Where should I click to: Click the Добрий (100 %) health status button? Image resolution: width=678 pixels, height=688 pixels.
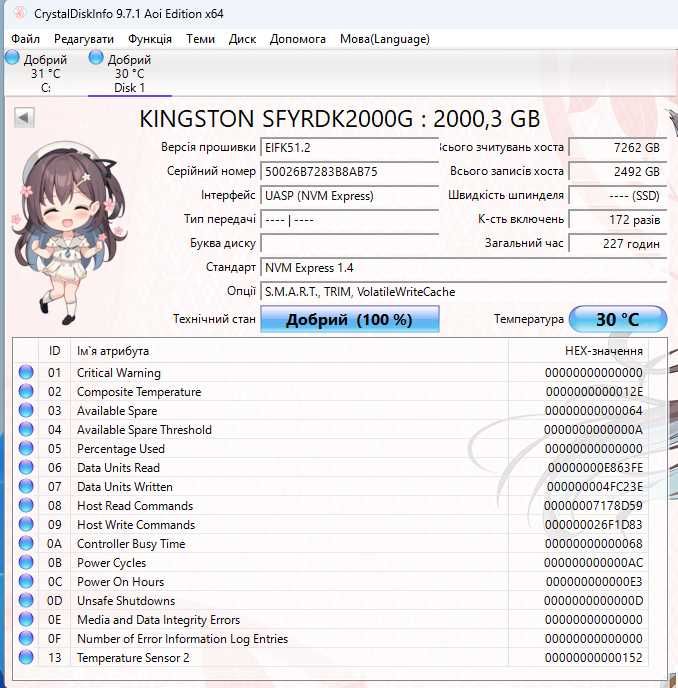coord(350,319)
